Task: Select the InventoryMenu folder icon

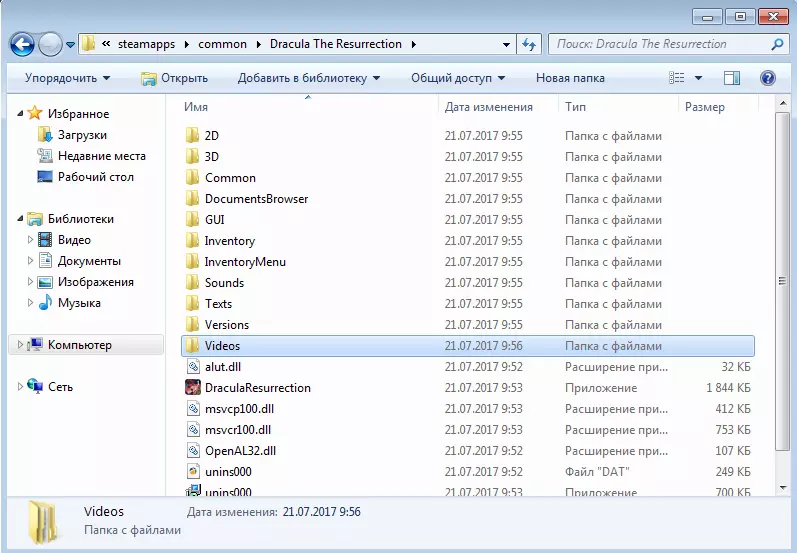Action: pyautogui.click(x=192, y=261)
